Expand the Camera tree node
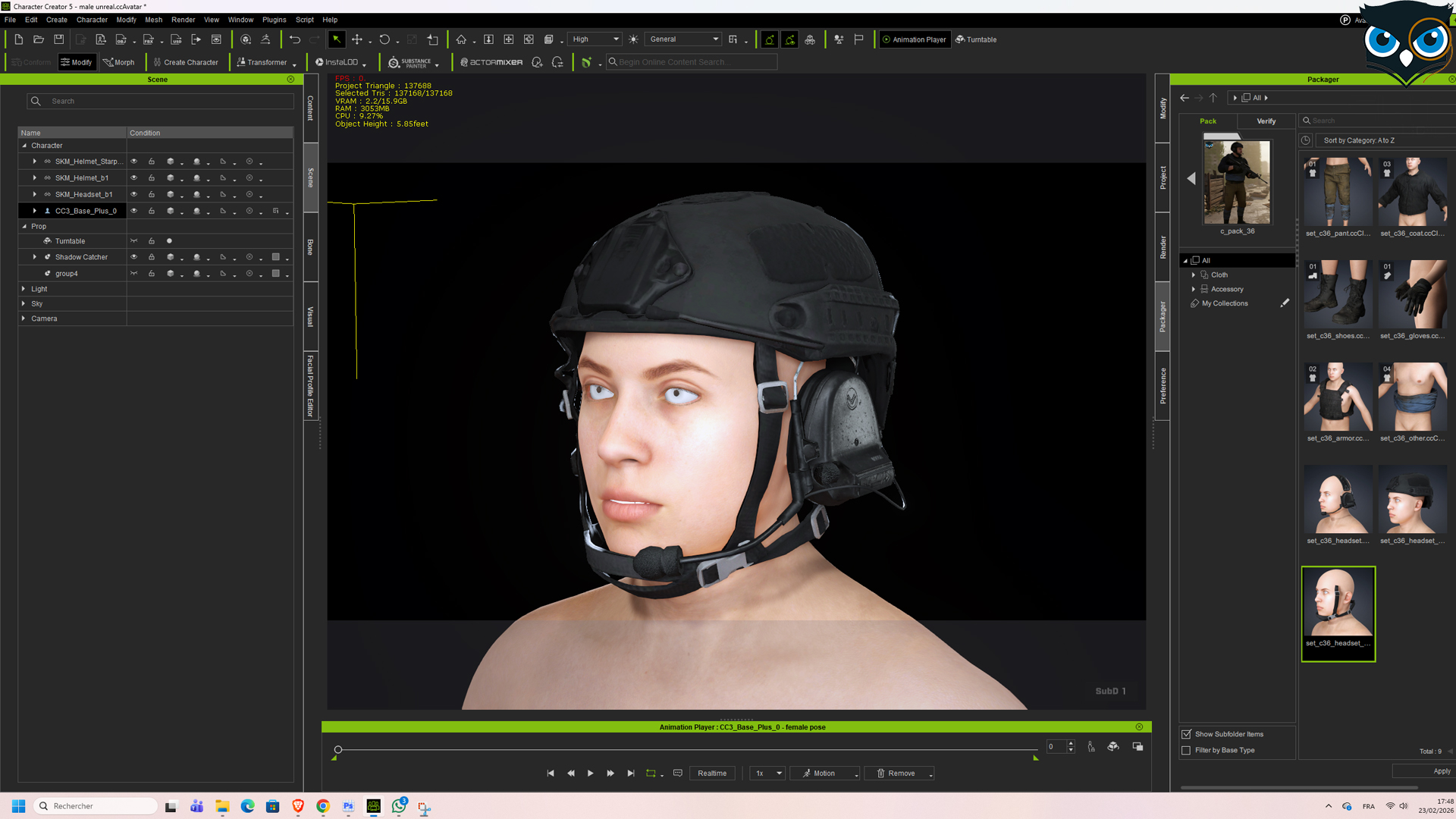This screenshot has height=819, width=1456. coord(24,318)
